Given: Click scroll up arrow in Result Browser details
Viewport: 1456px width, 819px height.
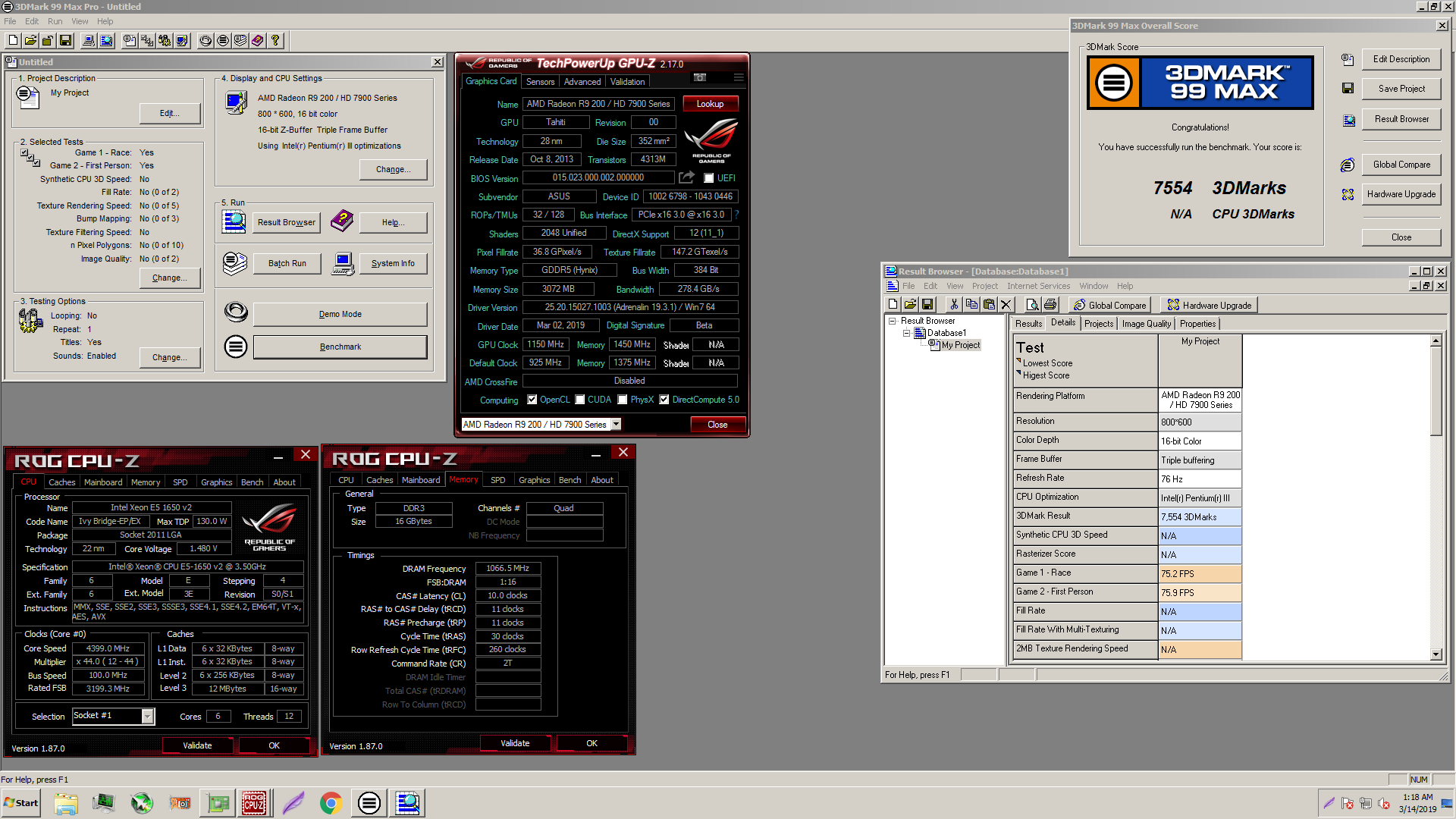Looking at the screenshot, I should (1436, 341).
